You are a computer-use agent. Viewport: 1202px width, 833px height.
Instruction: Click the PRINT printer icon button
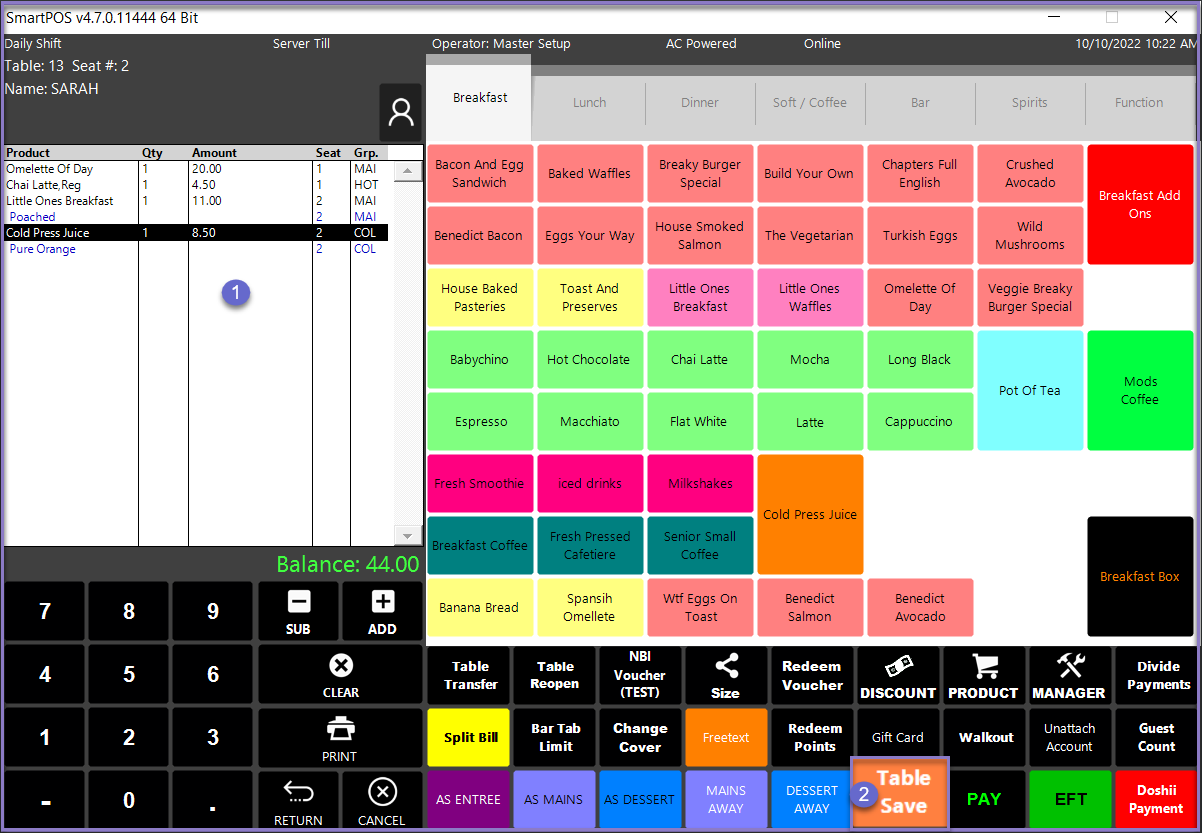(340, 738)
